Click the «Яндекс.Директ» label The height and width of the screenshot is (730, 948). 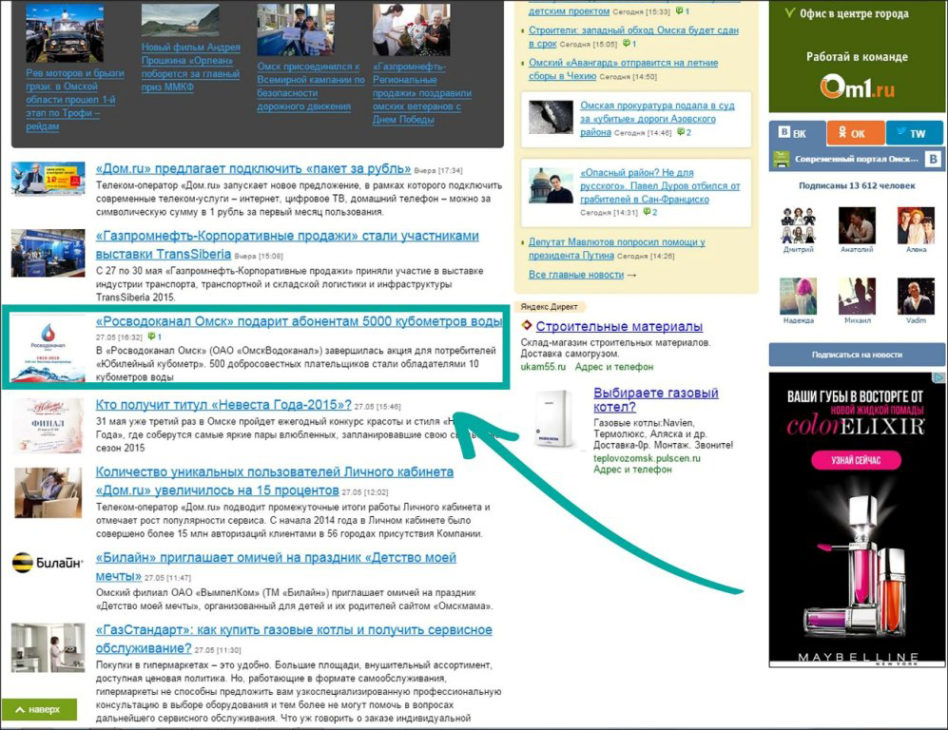coord(548,307)
